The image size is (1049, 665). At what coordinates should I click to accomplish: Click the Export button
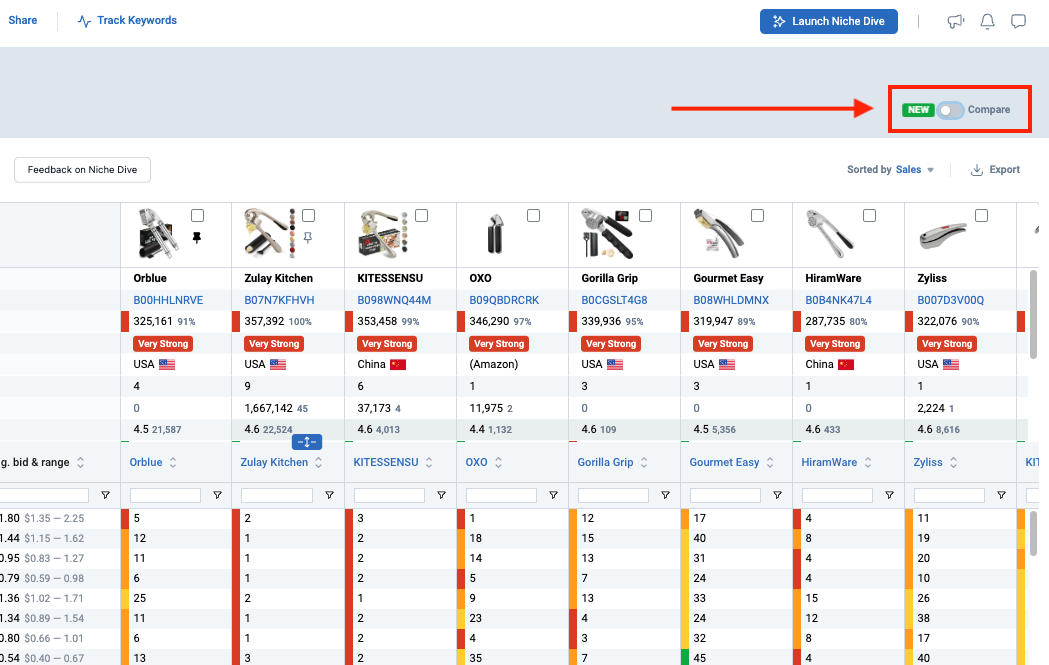pos(995,170)
